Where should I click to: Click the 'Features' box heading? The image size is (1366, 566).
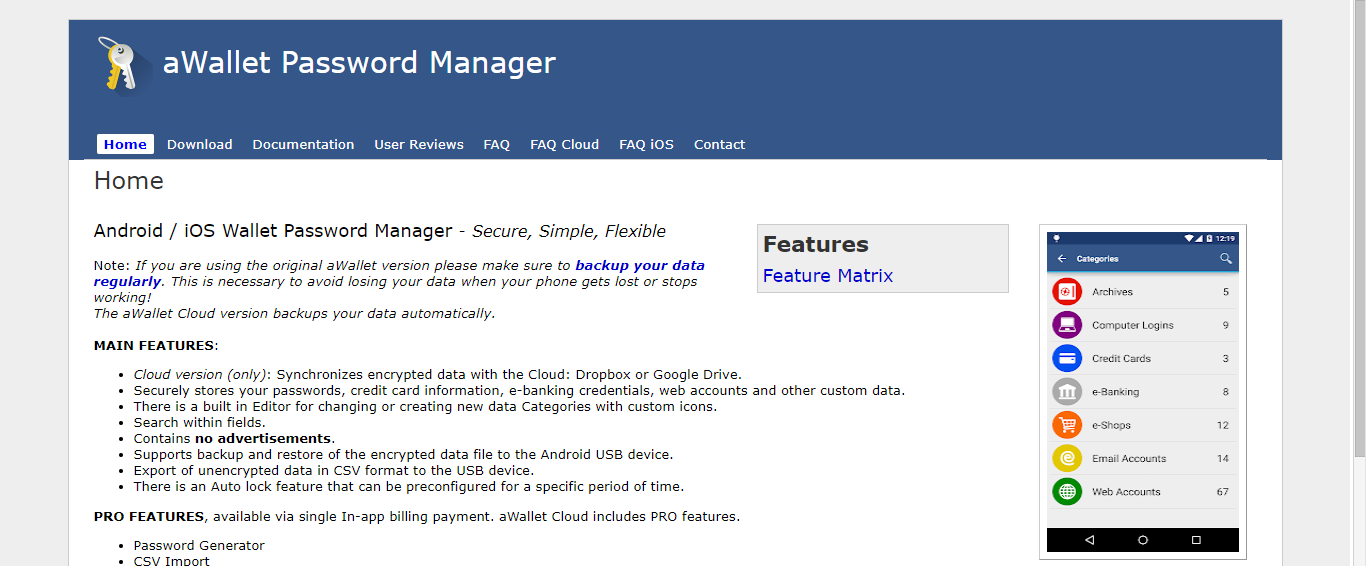click(816, 245)
